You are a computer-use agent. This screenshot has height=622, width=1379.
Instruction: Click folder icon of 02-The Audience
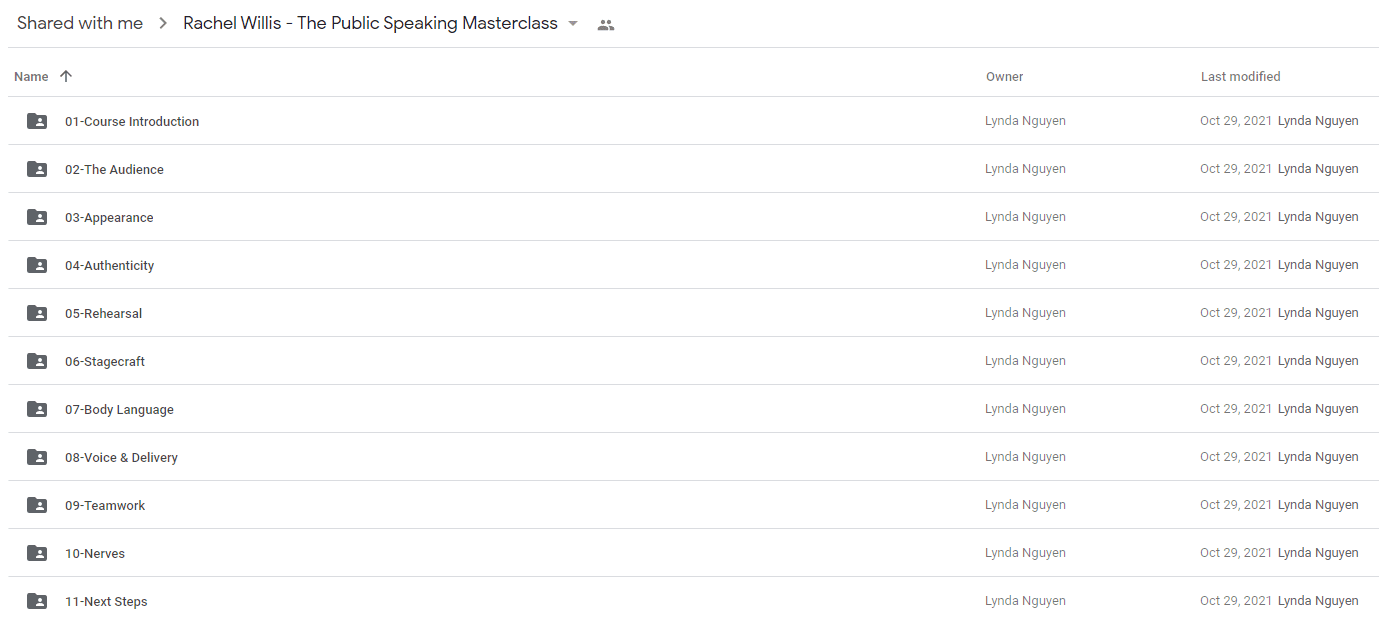click(x=37, y=169)
